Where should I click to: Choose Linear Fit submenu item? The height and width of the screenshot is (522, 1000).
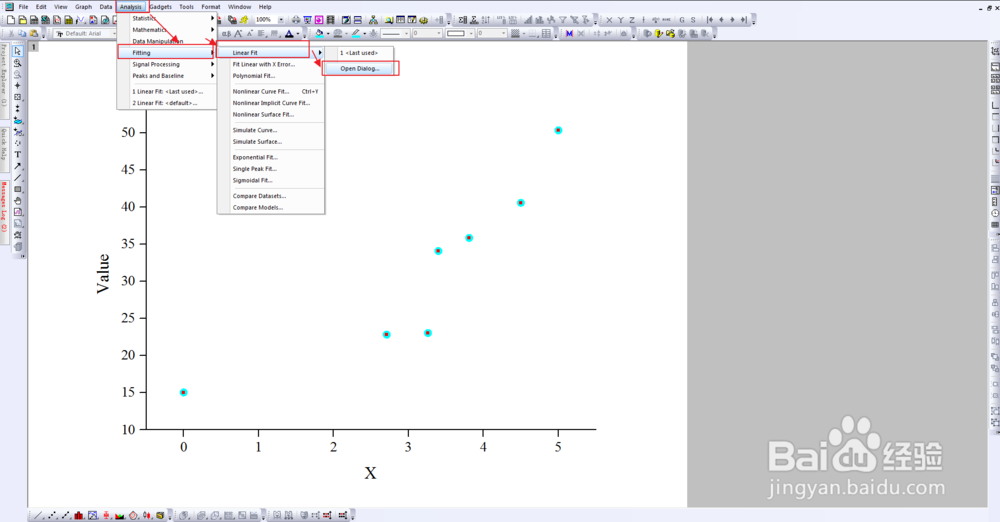262,53
